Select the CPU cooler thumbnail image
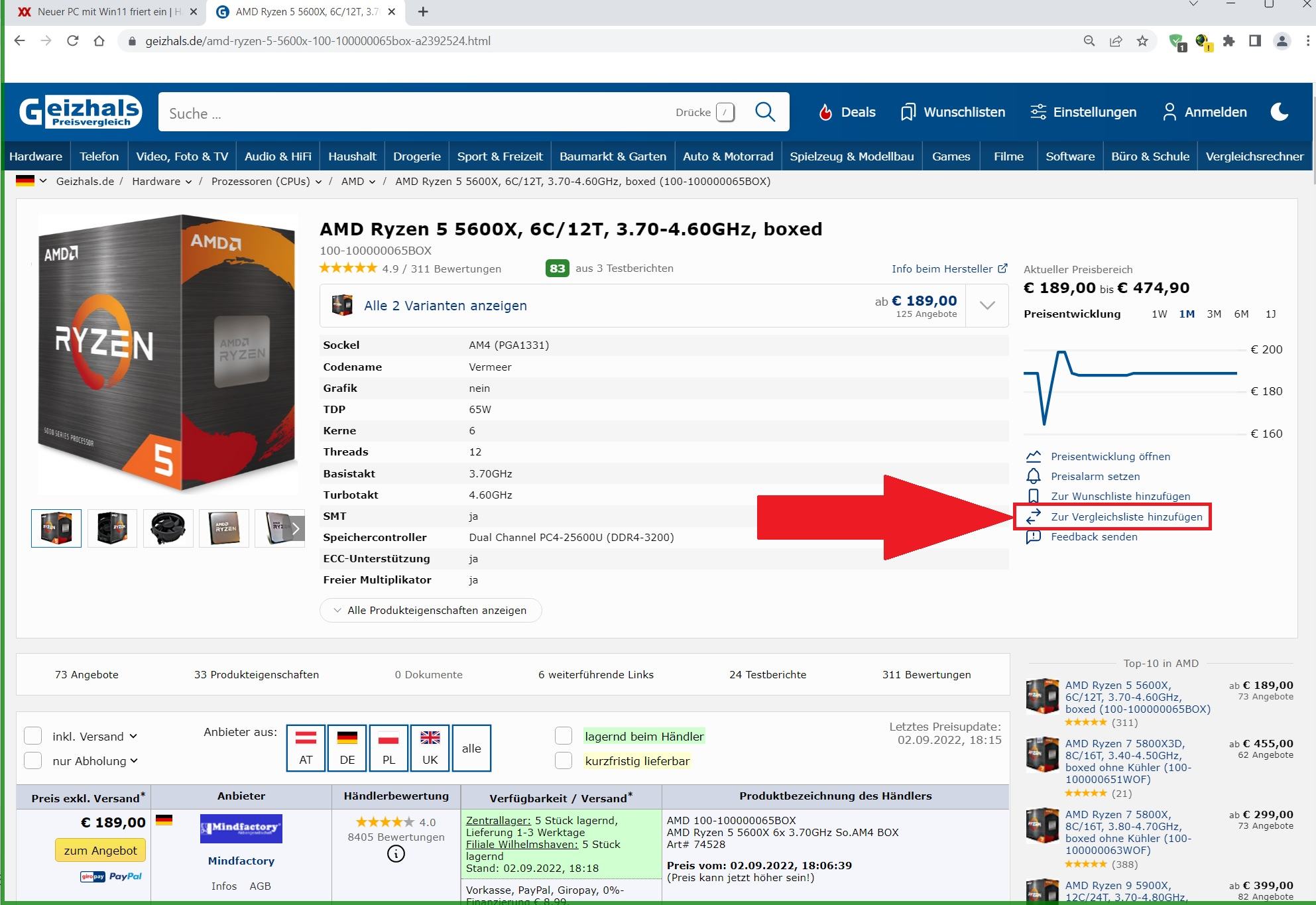This screenshot has height=905, width=1316. coord(168,528)
